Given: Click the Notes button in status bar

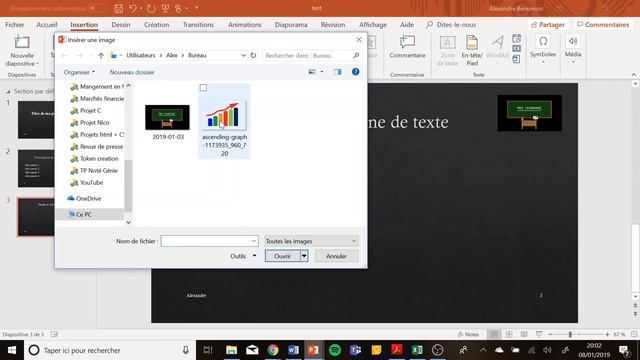Looking at the screenshot, I should tap(468, 334).
